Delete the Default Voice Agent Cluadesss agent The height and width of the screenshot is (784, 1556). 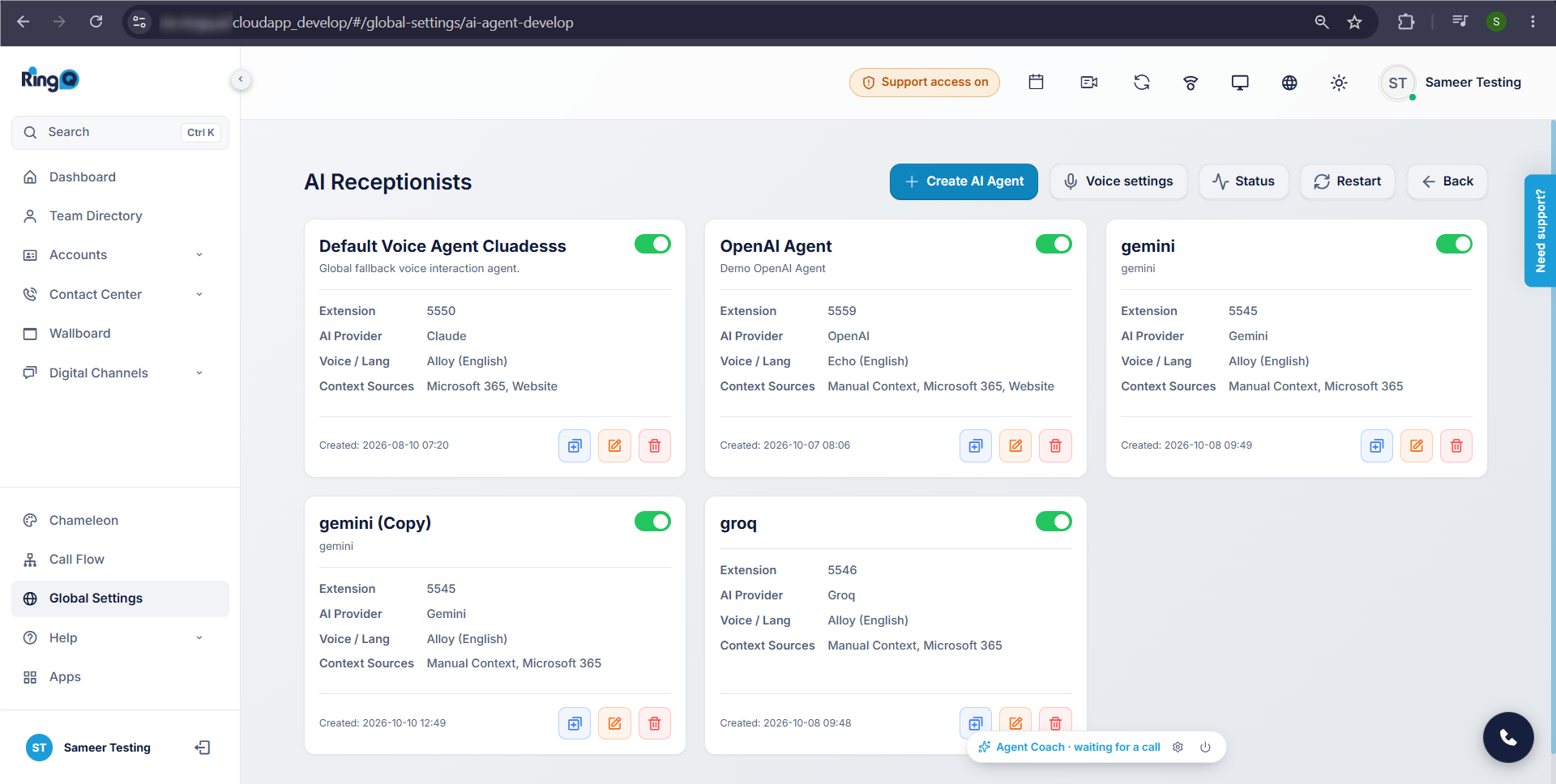pos(655,445)
